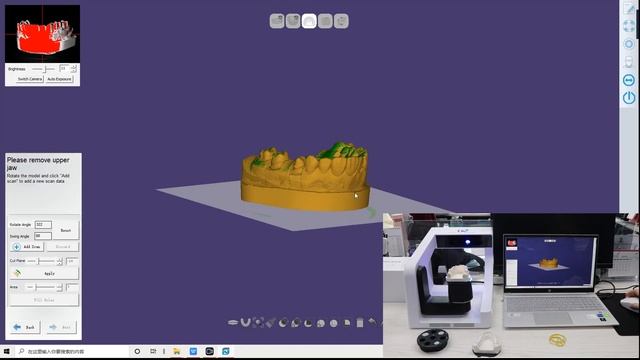Click the four-dot selection icon in bottom toolbar
Viewport: 640px width, 360px height.
[258, 323]
